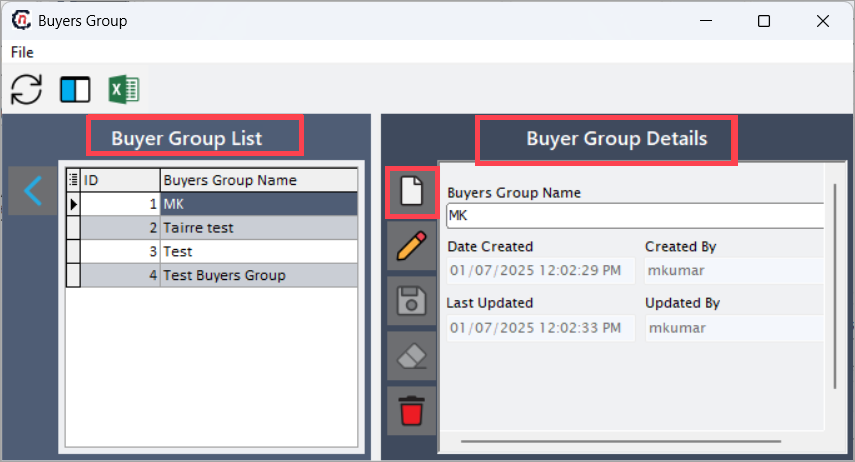This screenshot has height=462, width=855.
Task: Delete the record with the red trash icon
Action: (x=412, y=411)
